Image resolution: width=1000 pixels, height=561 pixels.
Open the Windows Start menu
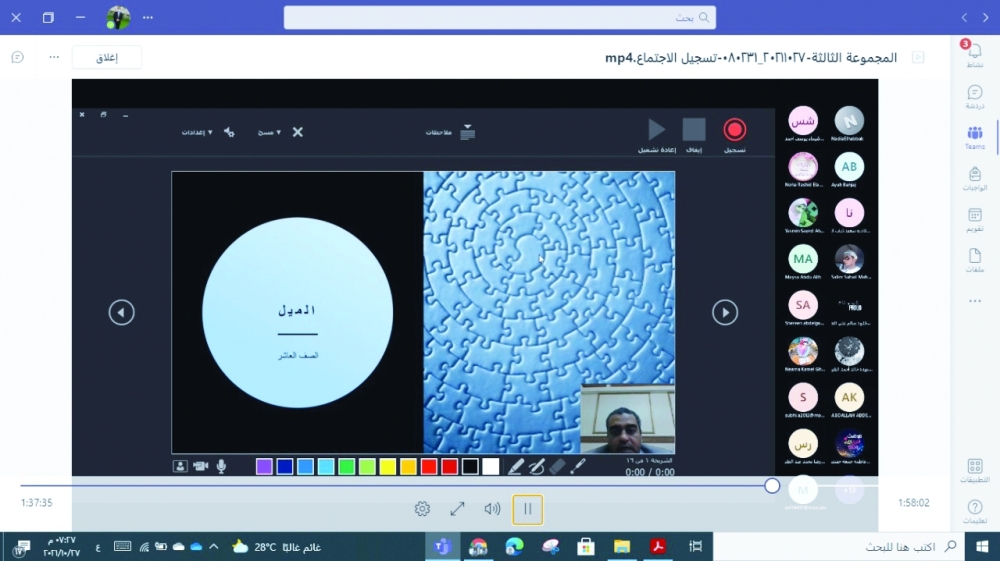(x=982, y=546)
